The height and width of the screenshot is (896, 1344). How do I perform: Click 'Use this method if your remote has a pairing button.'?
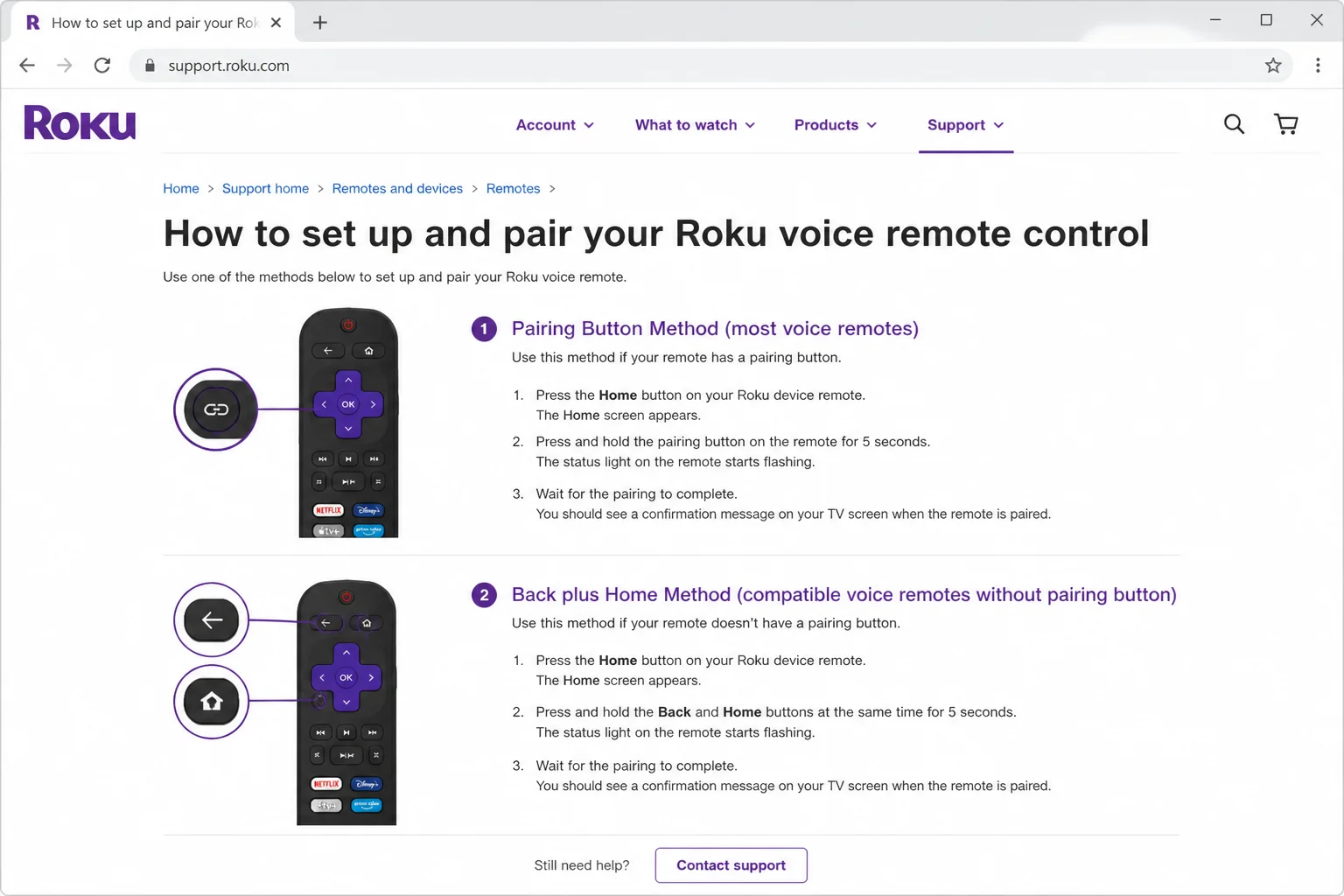click(x=676, y=358)
